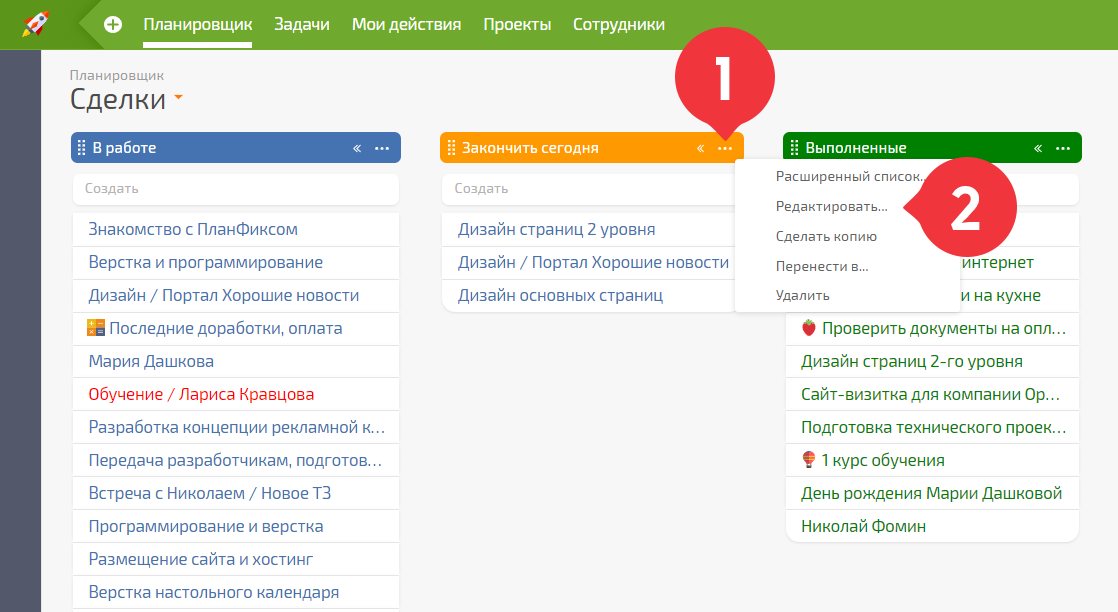Click three-dot menu of Закончить сегодня column

(725, 148)
